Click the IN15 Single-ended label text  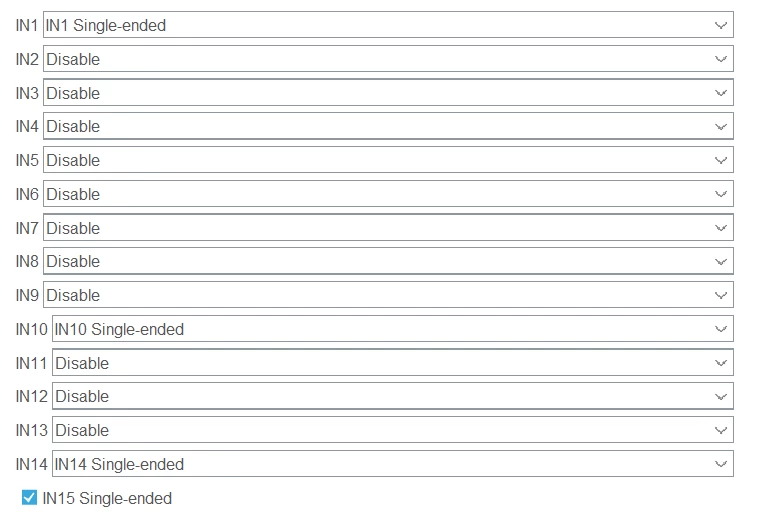pyautogui.click(x=107, y=498)
